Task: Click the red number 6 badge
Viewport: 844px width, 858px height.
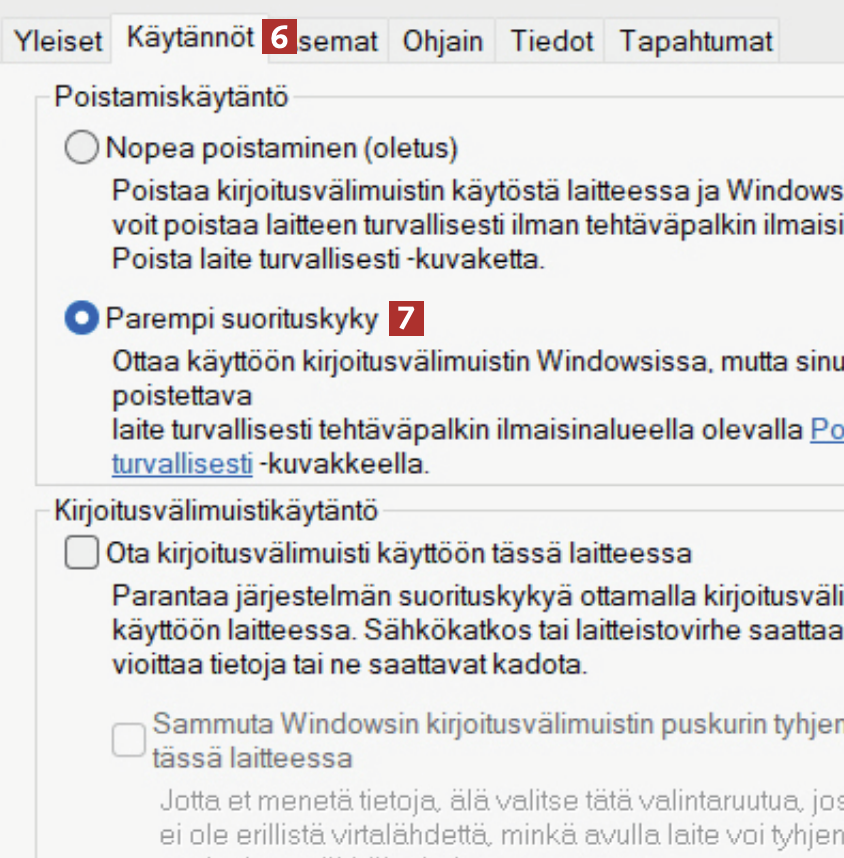Action: click(x=279, y=39)
